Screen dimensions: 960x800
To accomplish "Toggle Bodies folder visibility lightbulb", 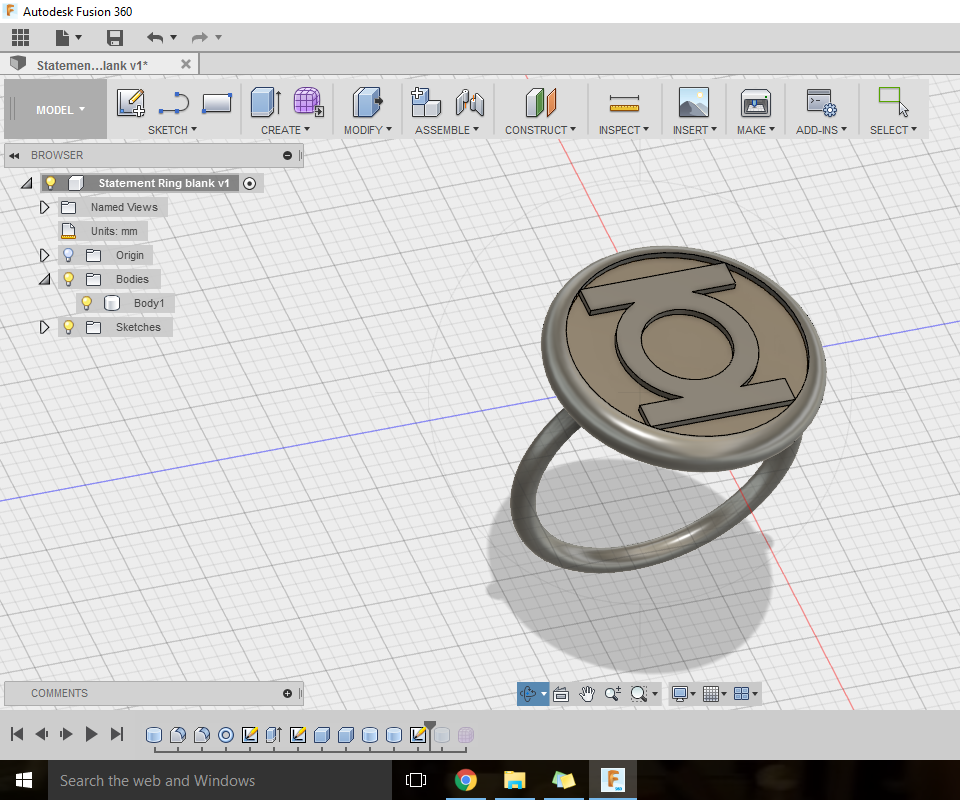I will point(69,279).
